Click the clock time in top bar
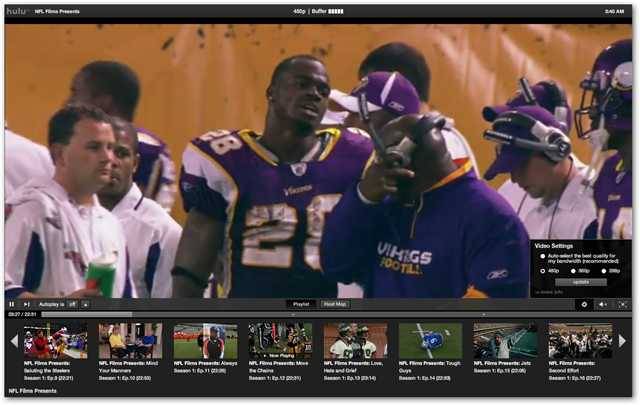Viewport: 640px width, 405px height. [x=614, y=11]
